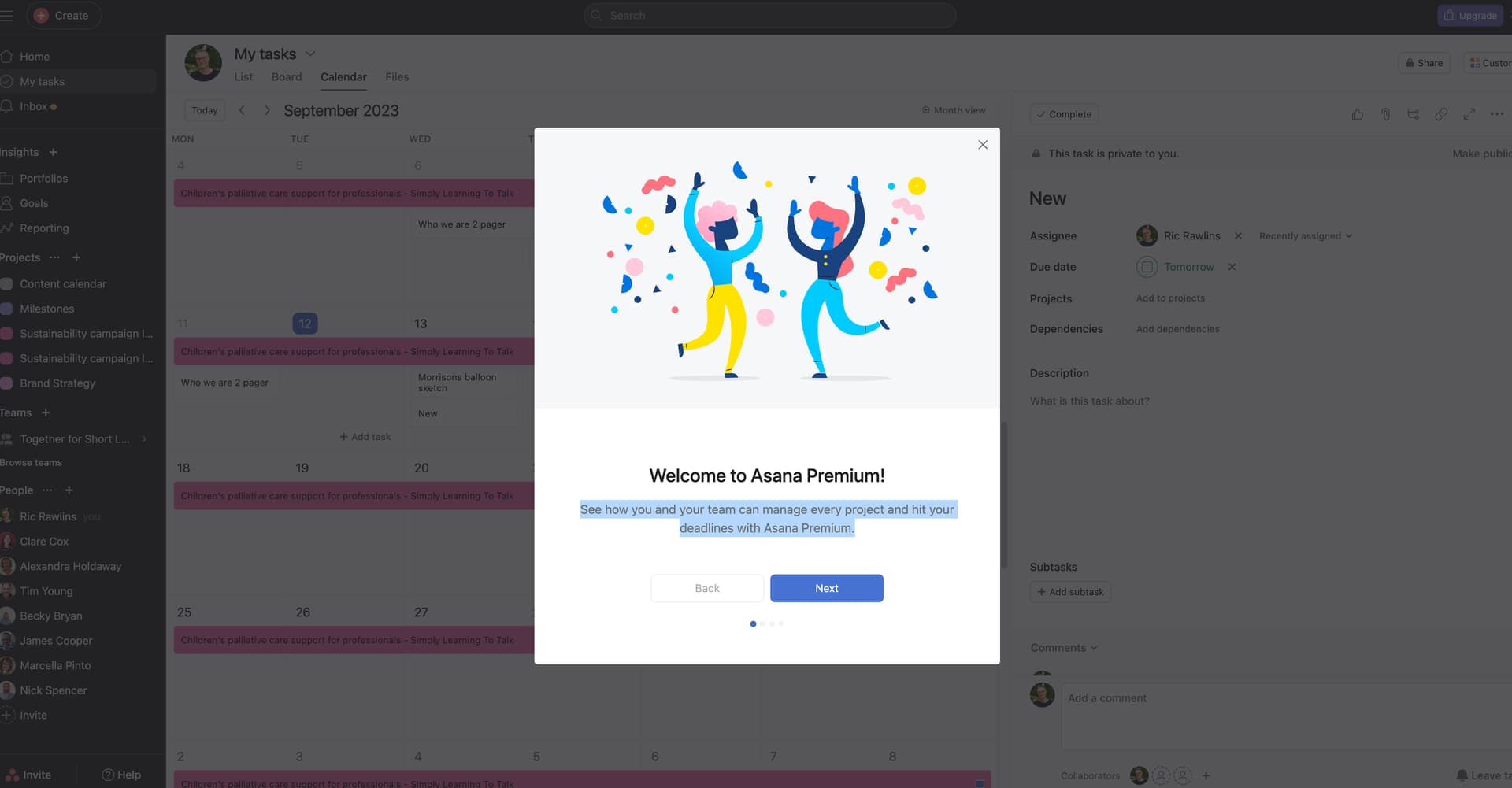The width and height of the screenshot is (1512, 788).
Task: Open Goals in the sidebar
Action: click(x=34, y=203)
